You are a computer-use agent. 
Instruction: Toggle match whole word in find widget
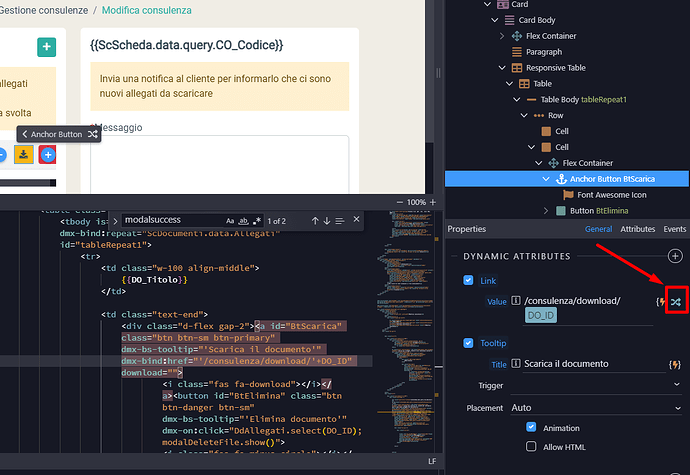pyautogui.click(x=243, y=221)
